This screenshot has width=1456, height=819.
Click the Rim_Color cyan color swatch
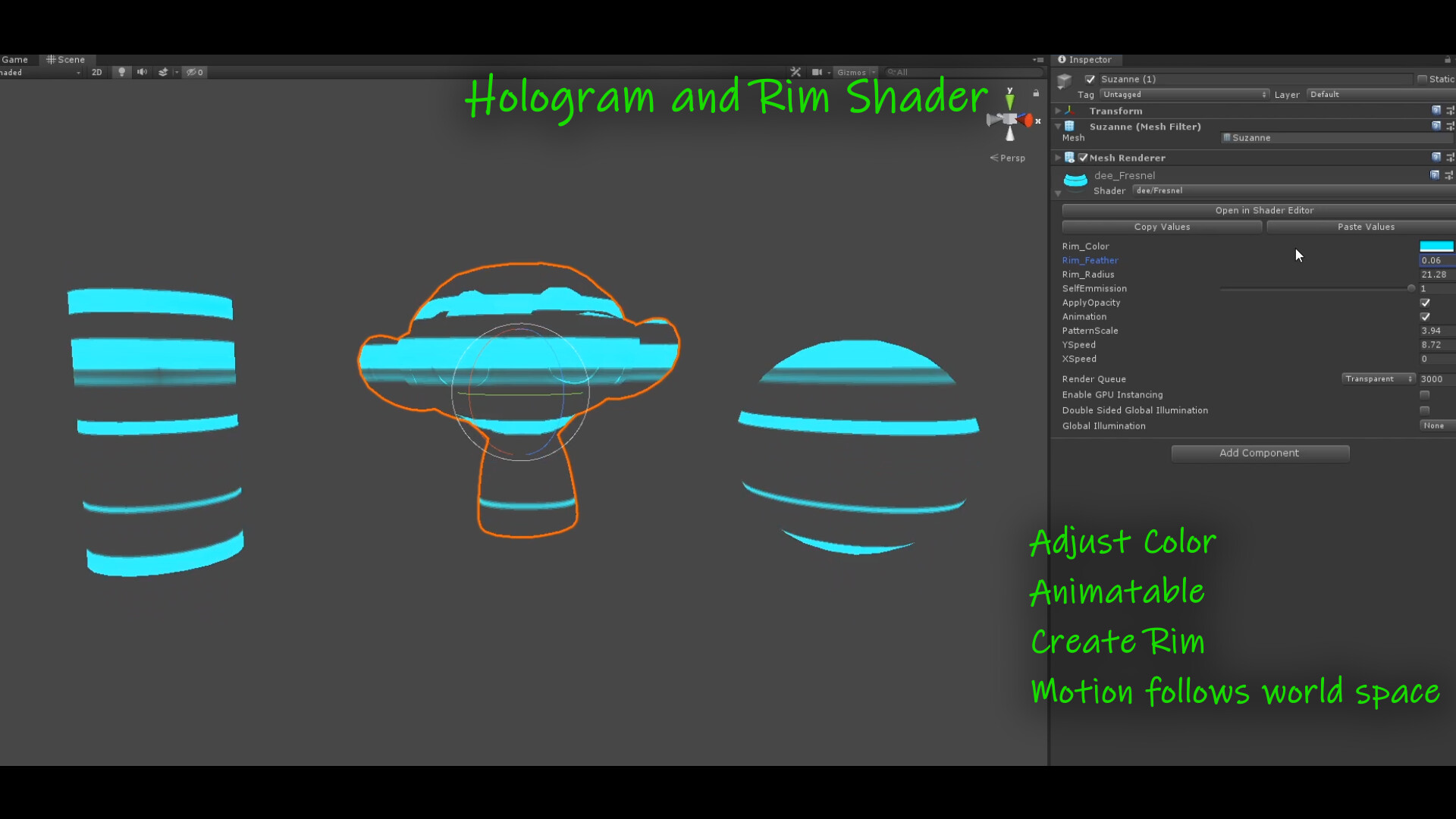pos(1437,246)
